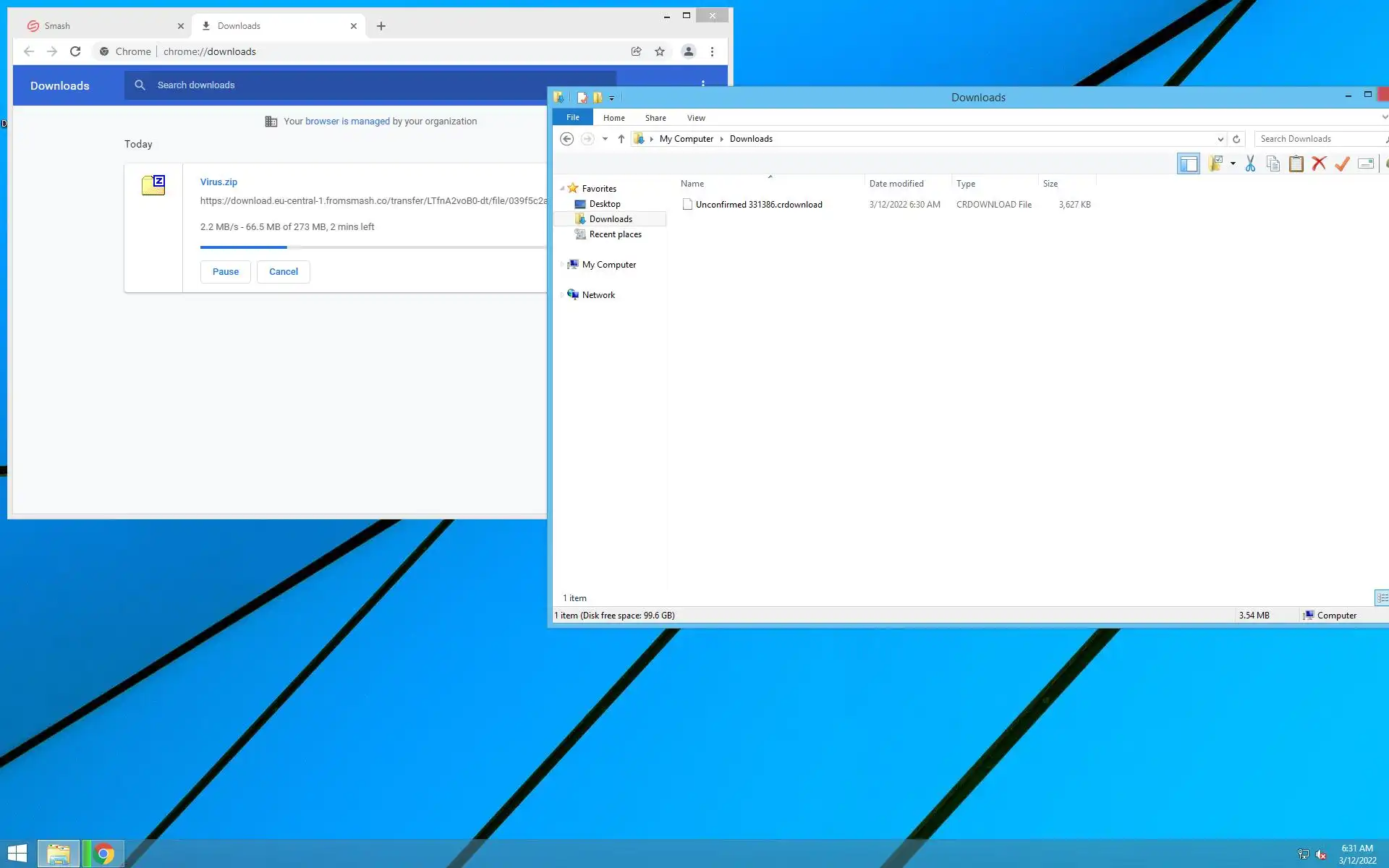Toggle the navigation pane layout icon
1389x868 pixels.
point(1188,164)
